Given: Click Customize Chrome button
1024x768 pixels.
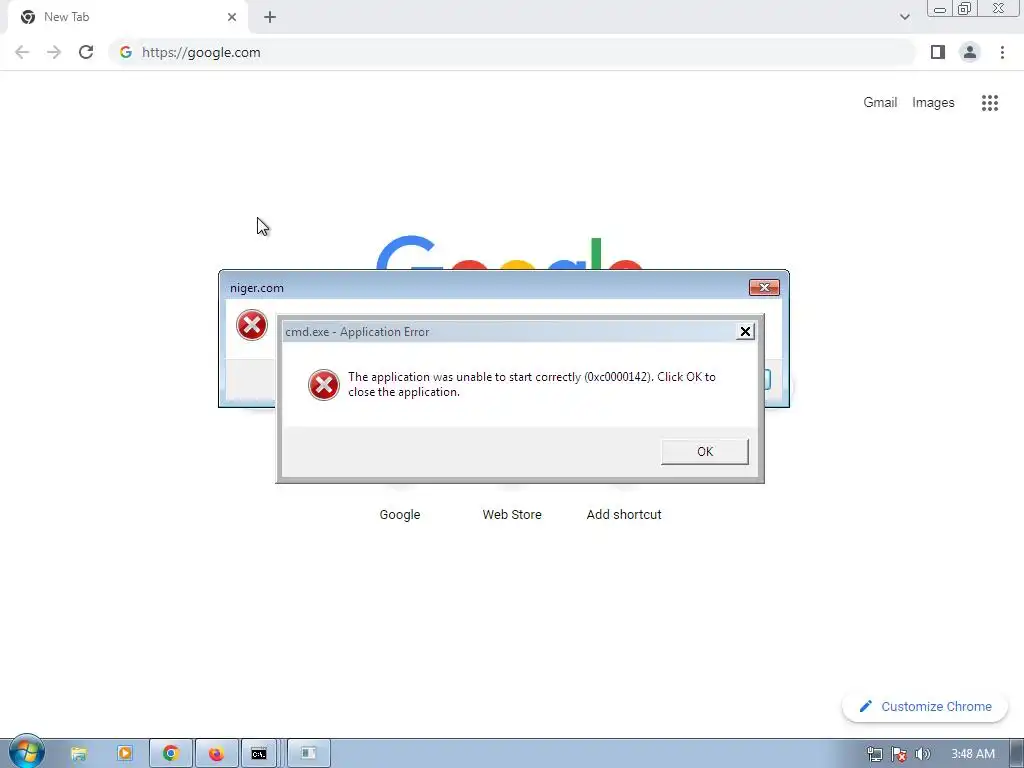Looking at the screenshot, I should pyautogui.click(x=925, y=707).
